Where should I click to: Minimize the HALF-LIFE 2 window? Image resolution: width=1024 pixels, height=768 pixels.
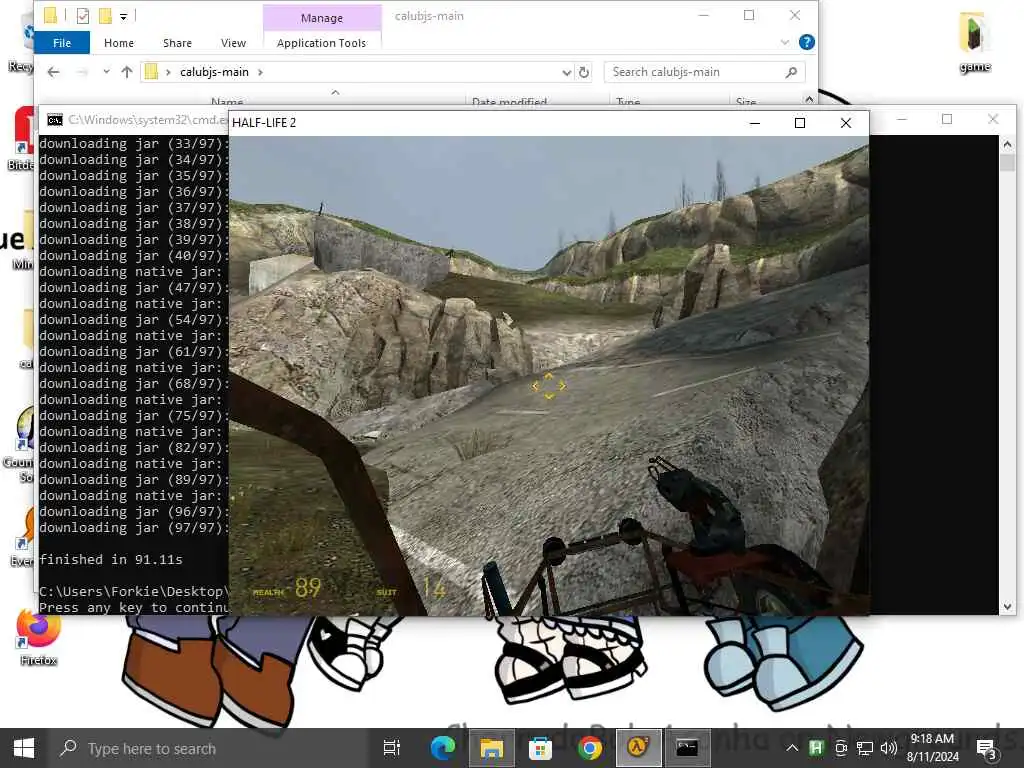tap(755, 123)
